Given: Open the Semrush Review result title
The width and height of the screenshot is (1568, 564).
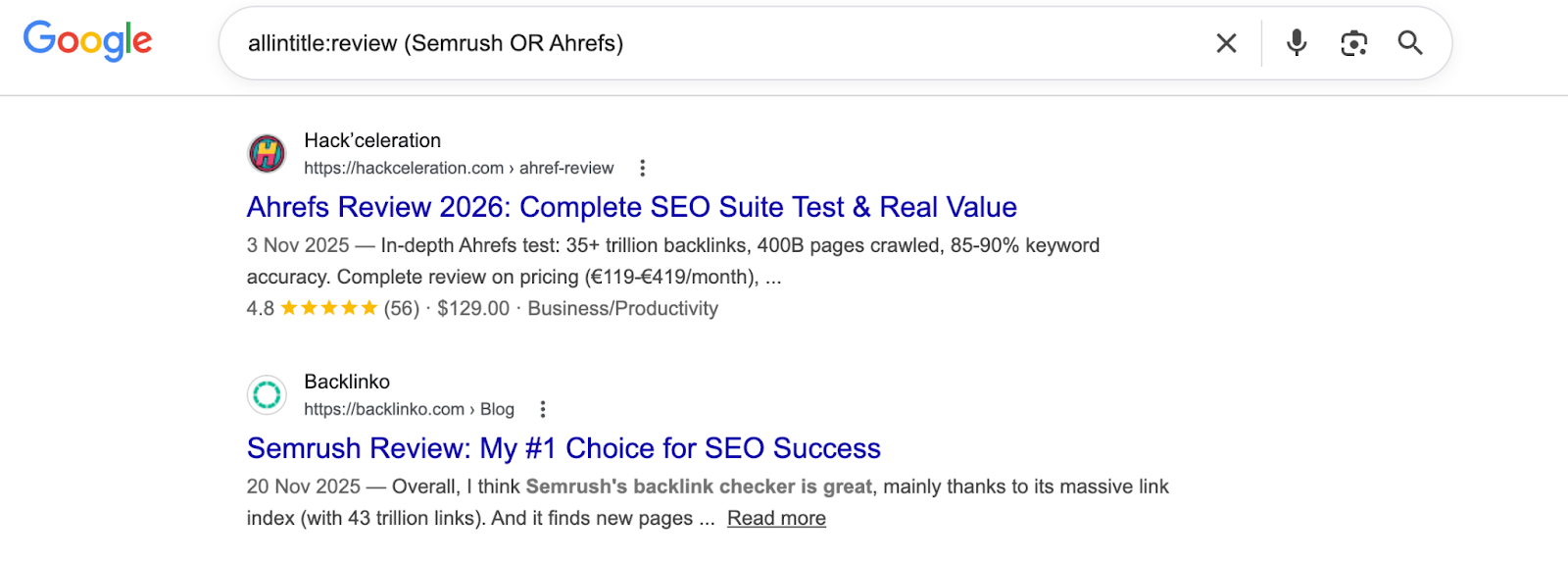Looking at the screenshot, I should 563,448.
